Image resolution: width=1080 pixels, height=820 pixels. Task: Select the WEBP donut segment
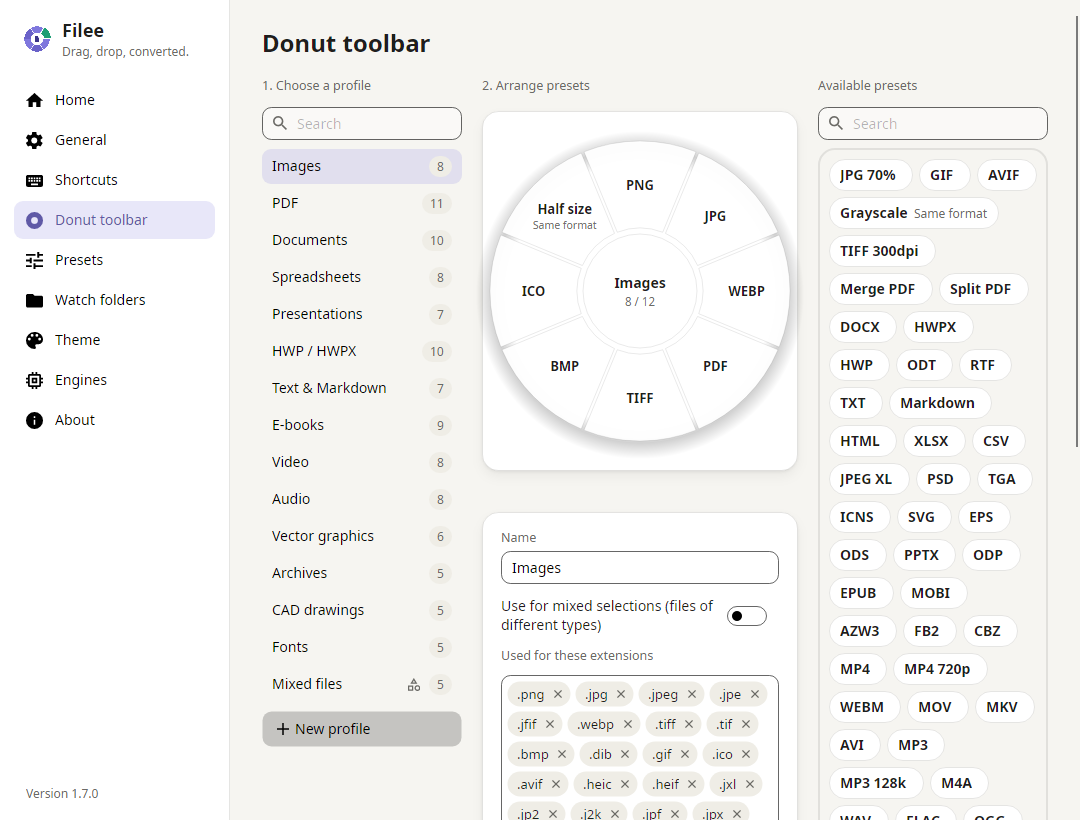click(x=746, y=291)
